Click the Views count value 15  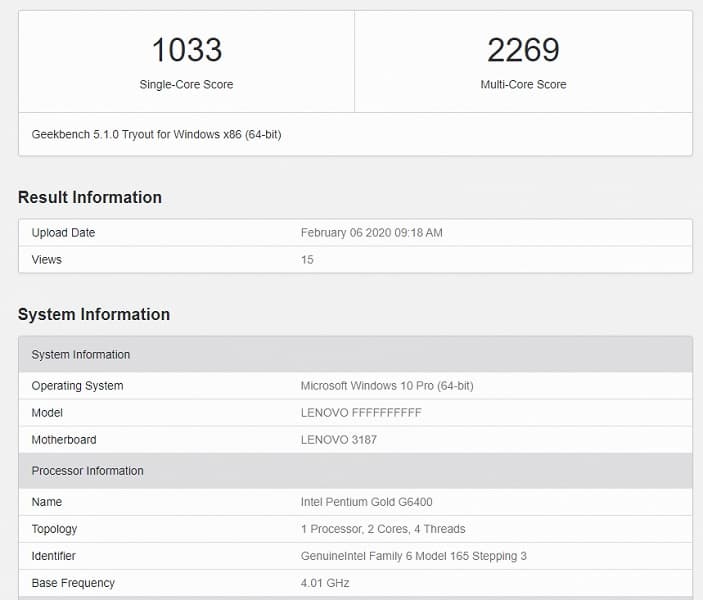point(307,260)
